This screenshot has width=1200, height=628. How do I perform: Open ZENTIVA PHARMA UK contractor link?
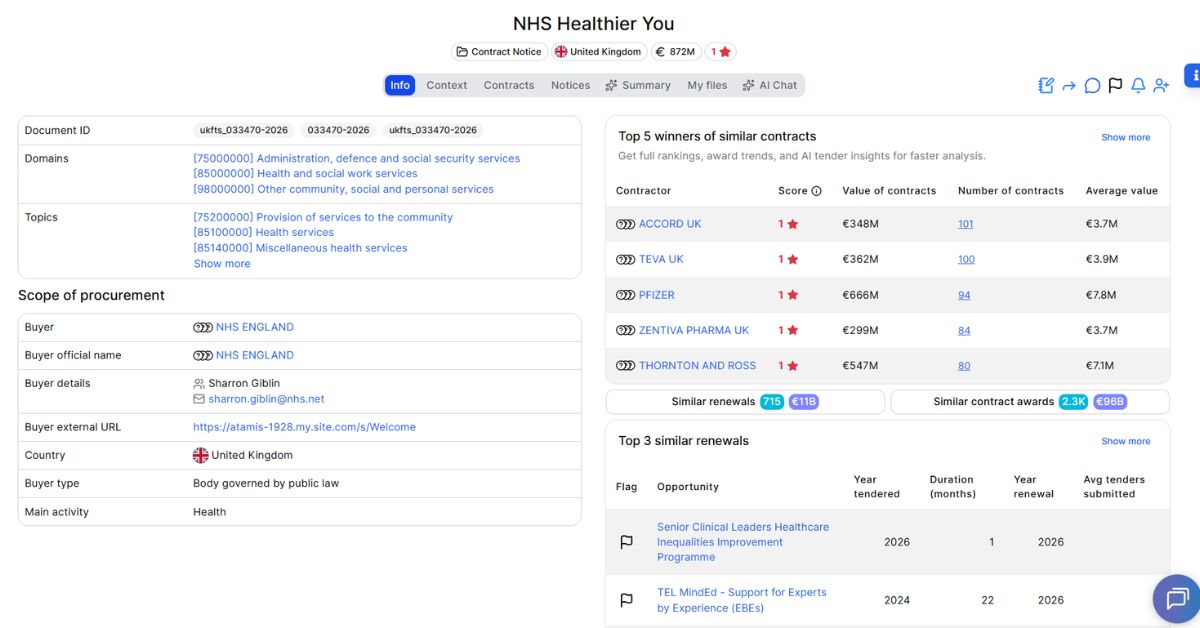pos(694,330)
